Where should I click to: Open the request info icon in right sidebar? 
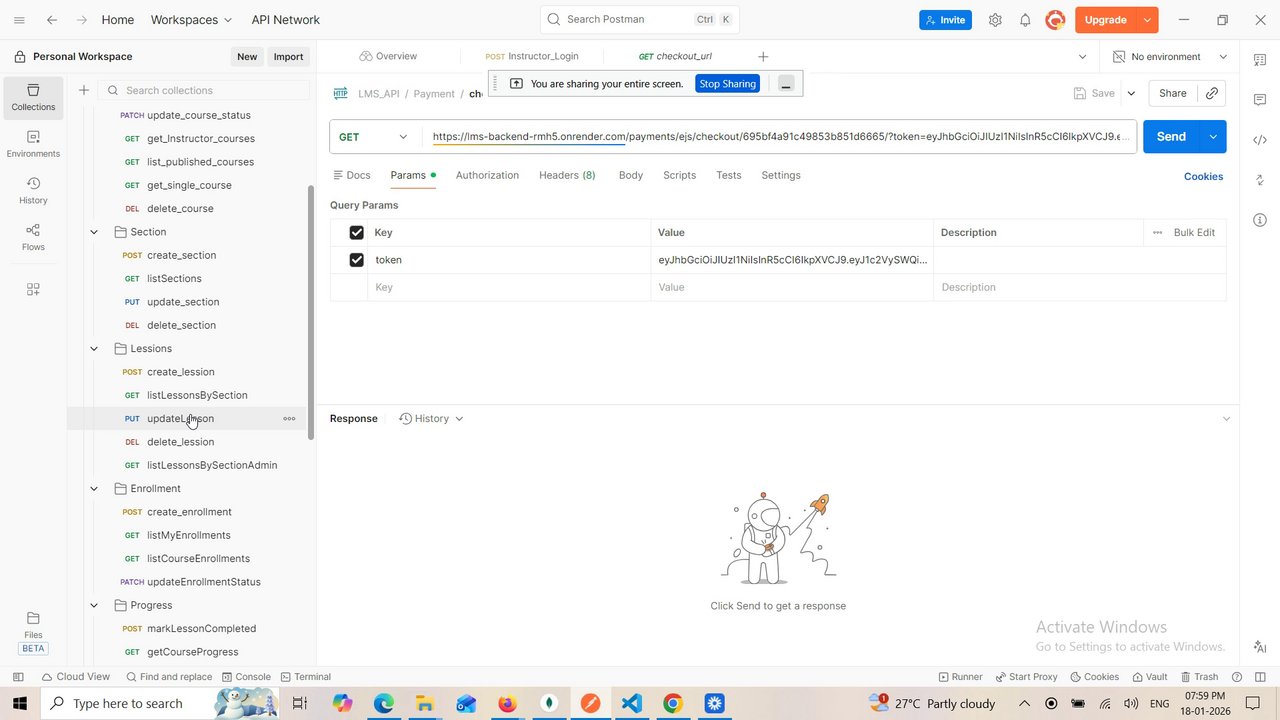pos(1260,220)
